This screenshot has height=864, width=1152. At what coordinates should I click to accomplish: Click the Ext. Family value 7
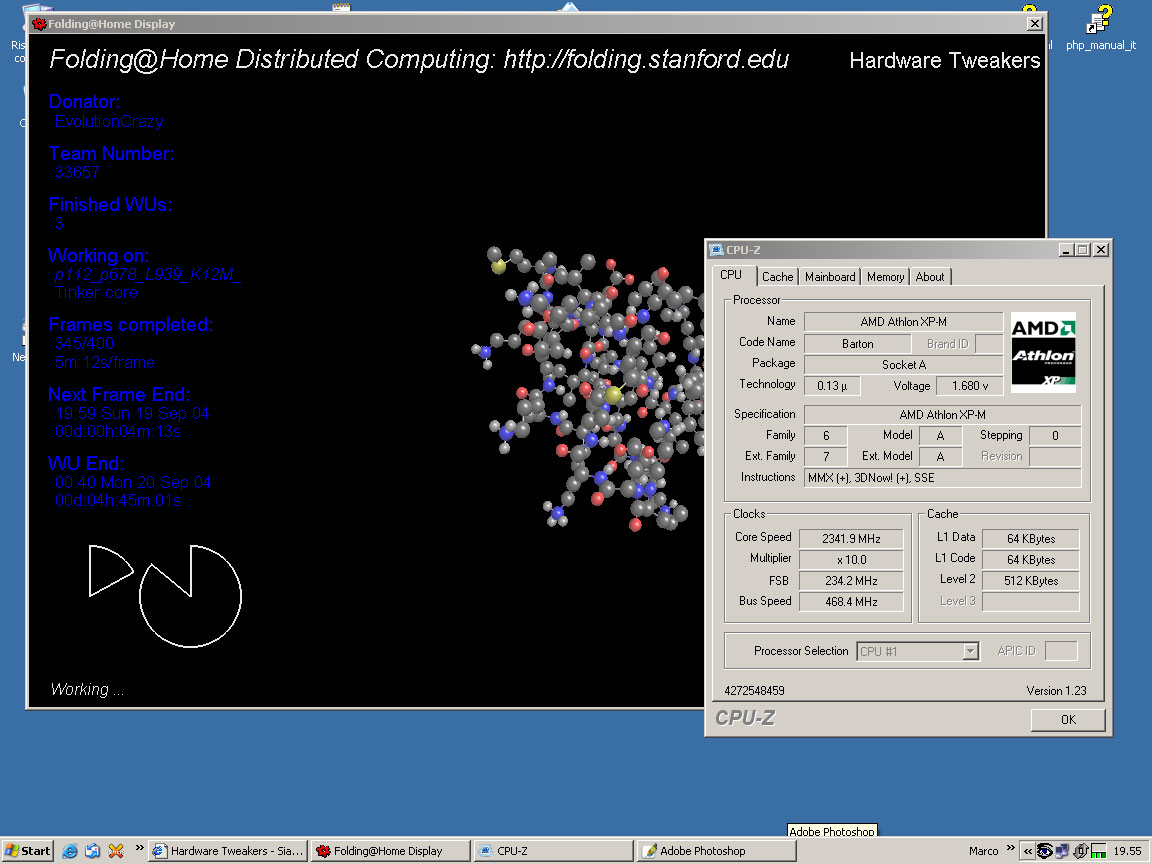click(826, 456)
